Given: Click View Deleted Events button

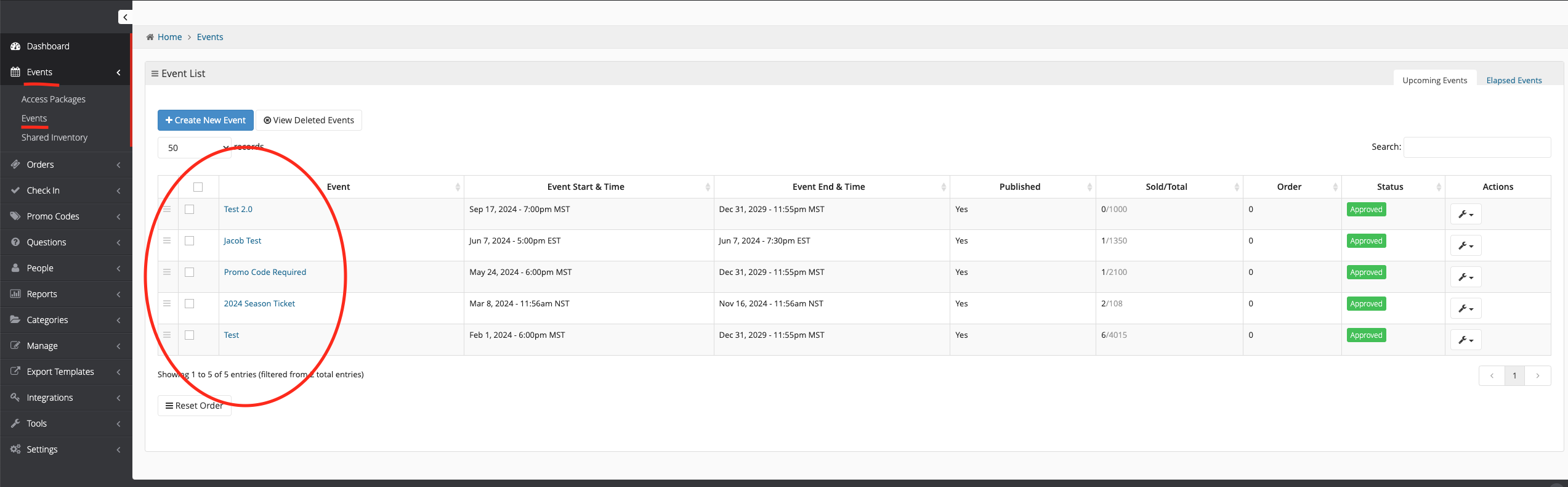Looking at the screenshot, I should (x=309, y=120).
